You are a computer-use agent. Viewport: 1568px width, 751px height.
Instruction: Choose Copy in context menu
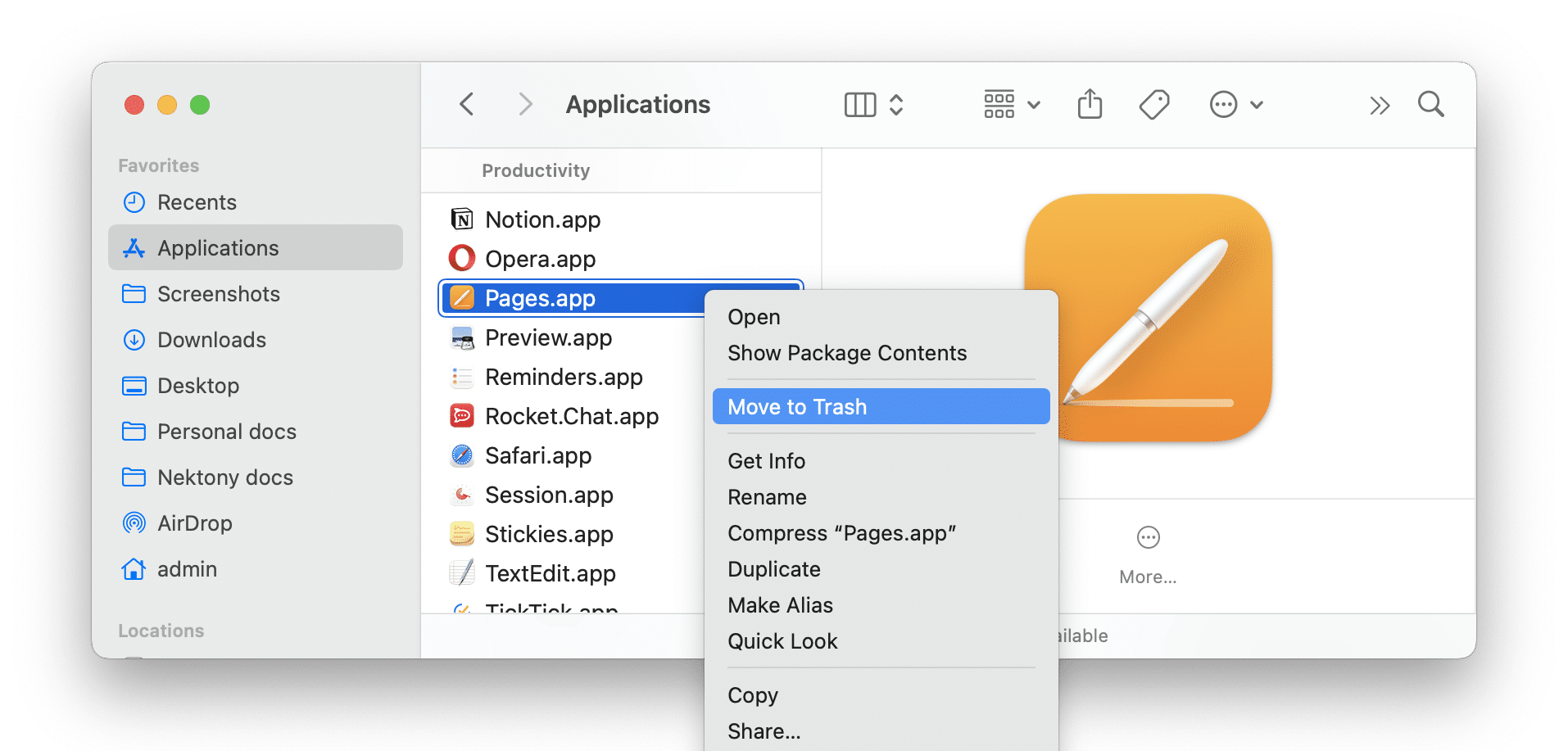tap(881, 695)
